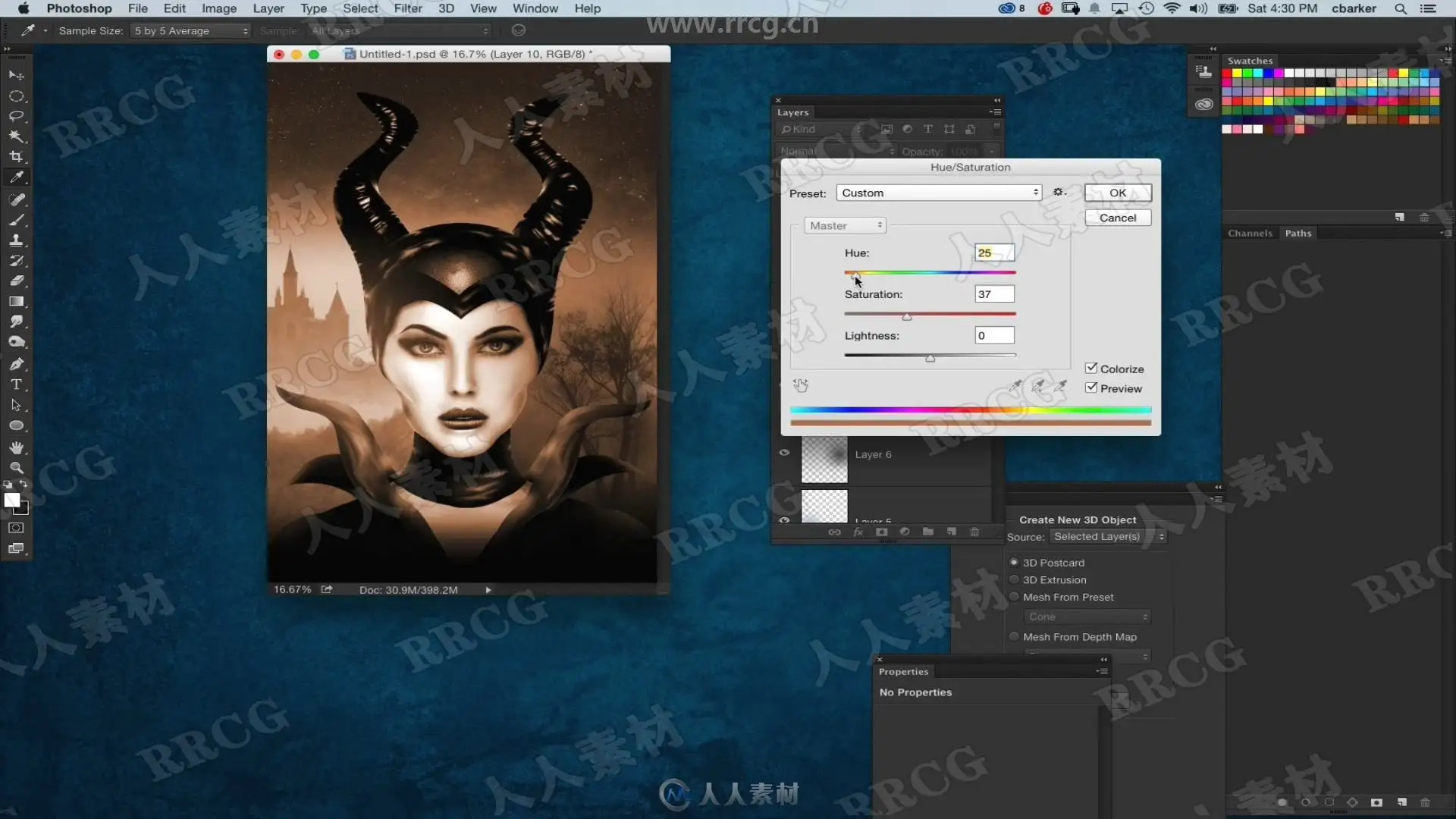Select the 3D Extrusion radio button
Image resolution: width=1456 pixels, height=819 pixels.
point(1014,579)
